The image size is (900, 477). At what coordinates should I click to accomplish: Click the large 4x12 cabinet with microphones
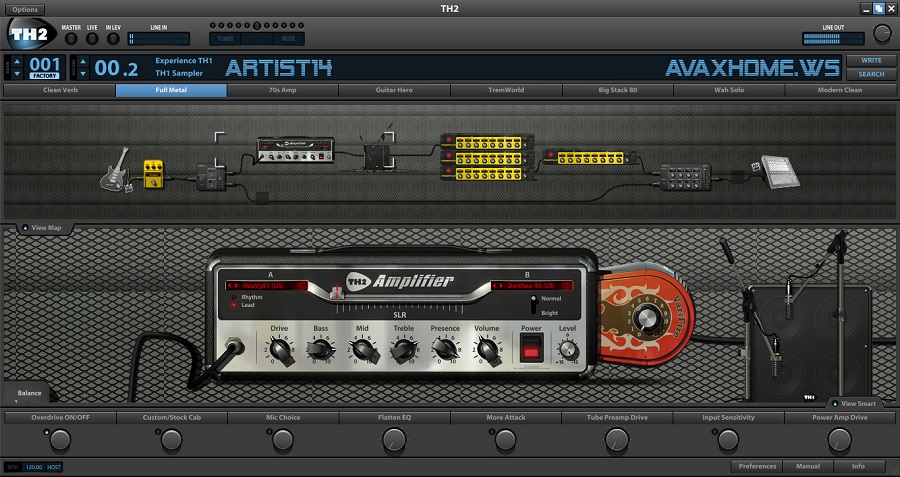pyautogui.click(x=809, y=343)
